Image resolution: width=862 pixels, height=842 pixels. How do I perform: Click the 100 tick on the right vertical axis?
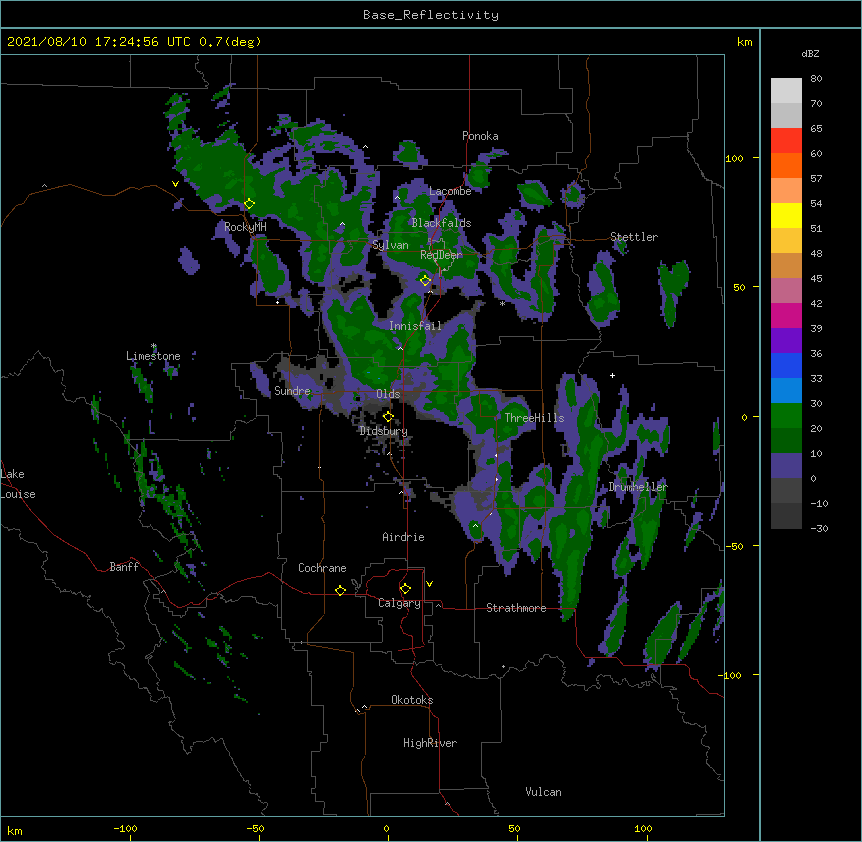(734, 158)
